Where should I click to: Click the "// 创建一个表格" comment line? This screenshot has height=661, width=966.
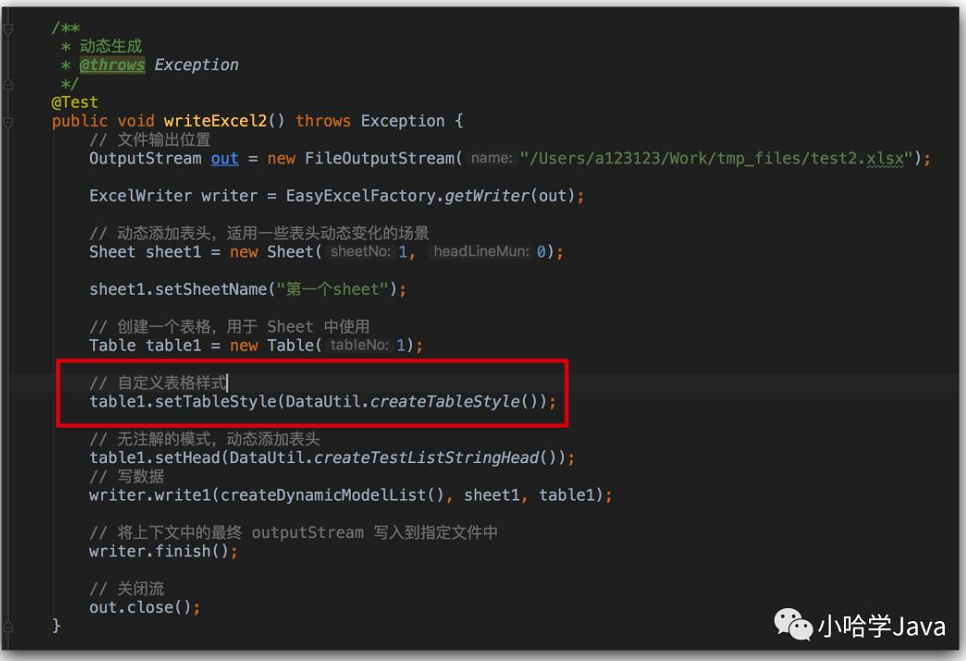pyautogui.click(x=230, y=326)
